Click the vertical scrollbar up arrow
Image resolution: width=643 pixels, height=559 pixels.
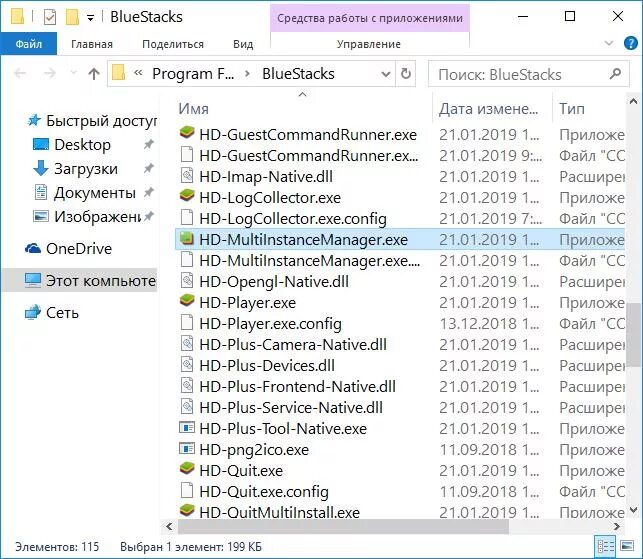[633, 101]
